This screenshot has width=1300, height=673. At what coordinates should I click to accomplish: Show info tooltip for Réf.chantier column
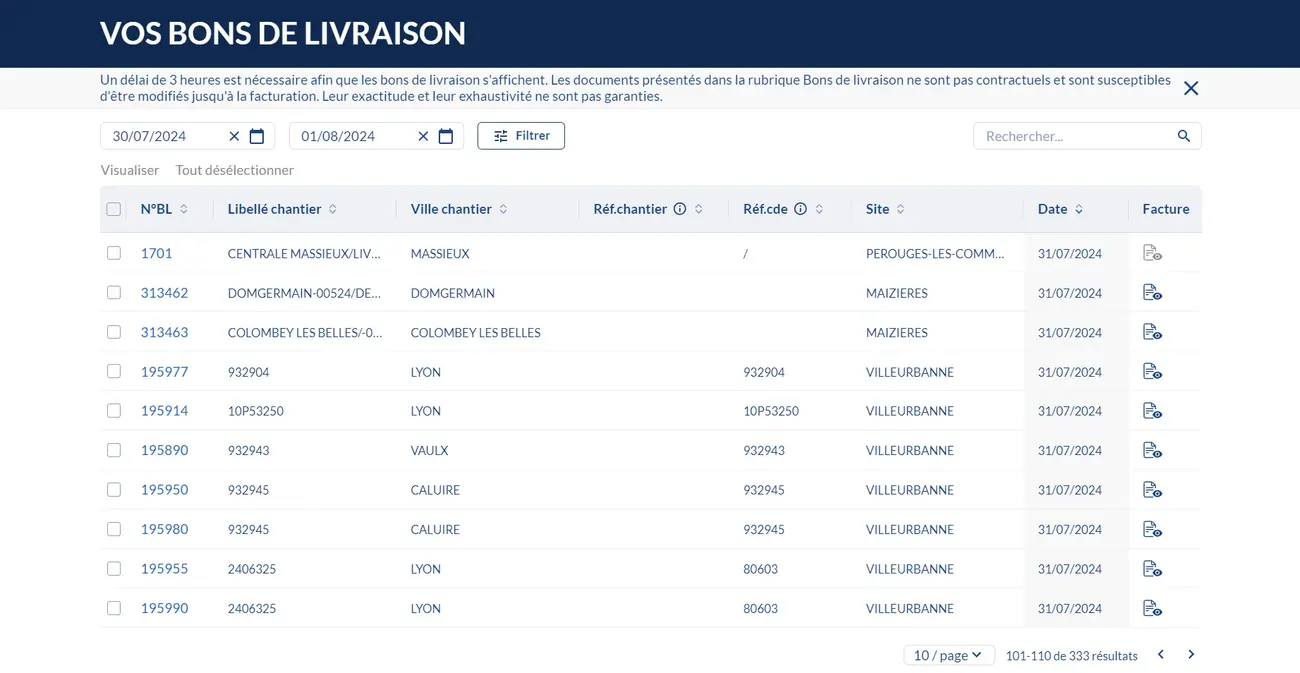[x=680, y=209]
